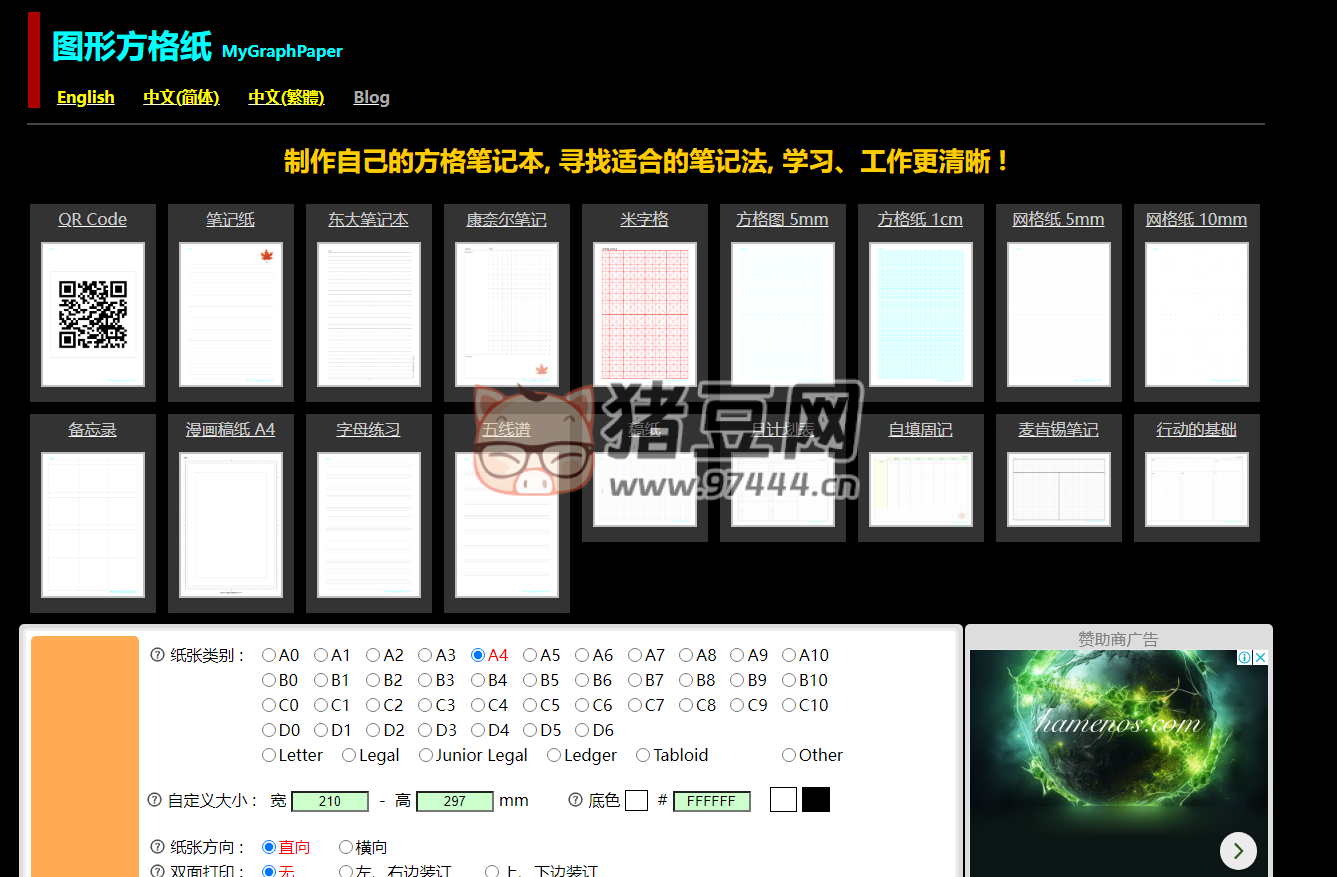Select the 康奈尔笔记 (Cornell notes) template preview
The image size is (1337, 877).
(x=506, y=313)
